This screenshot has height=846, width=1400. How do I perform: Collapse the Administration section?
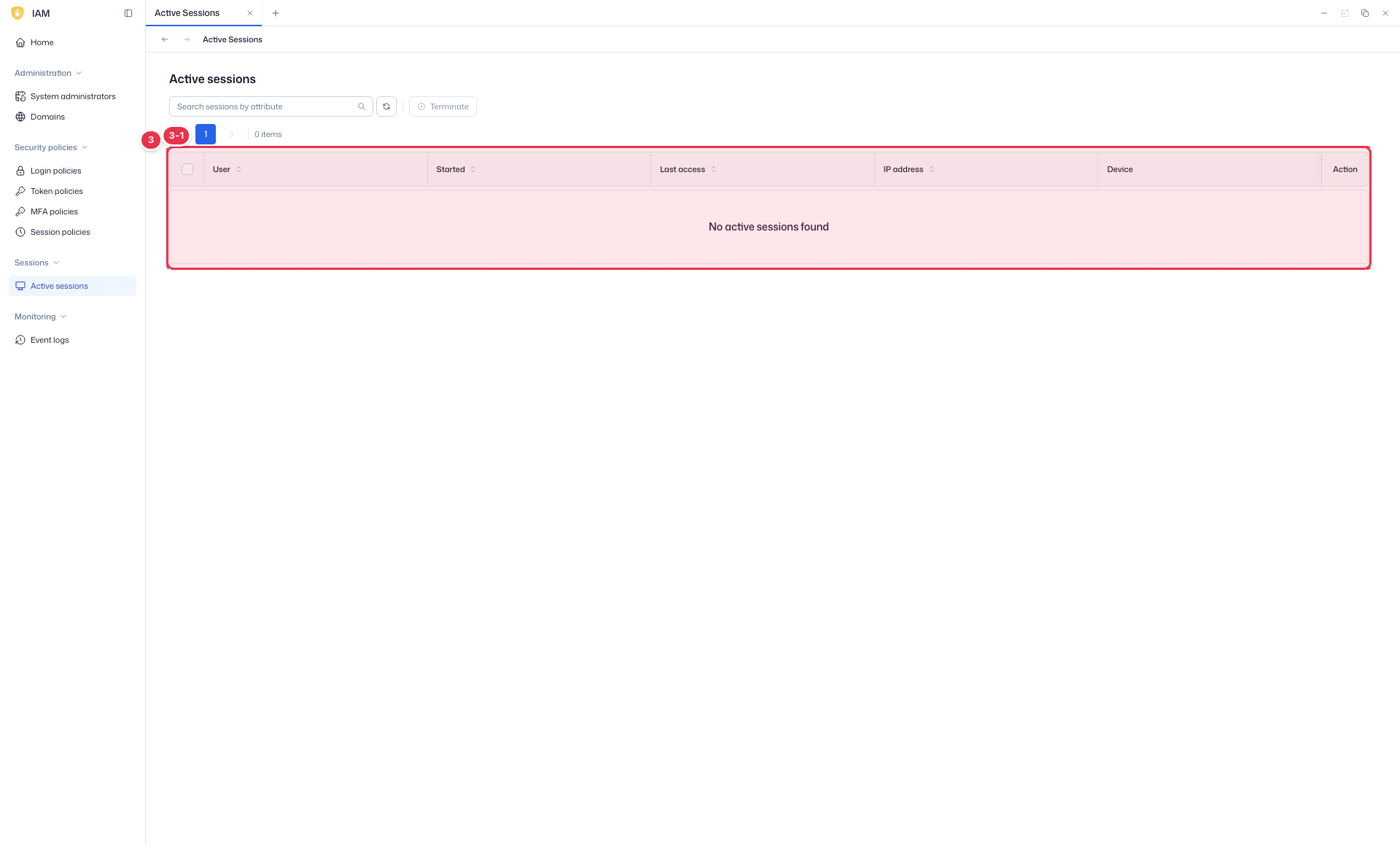(48, 73)
